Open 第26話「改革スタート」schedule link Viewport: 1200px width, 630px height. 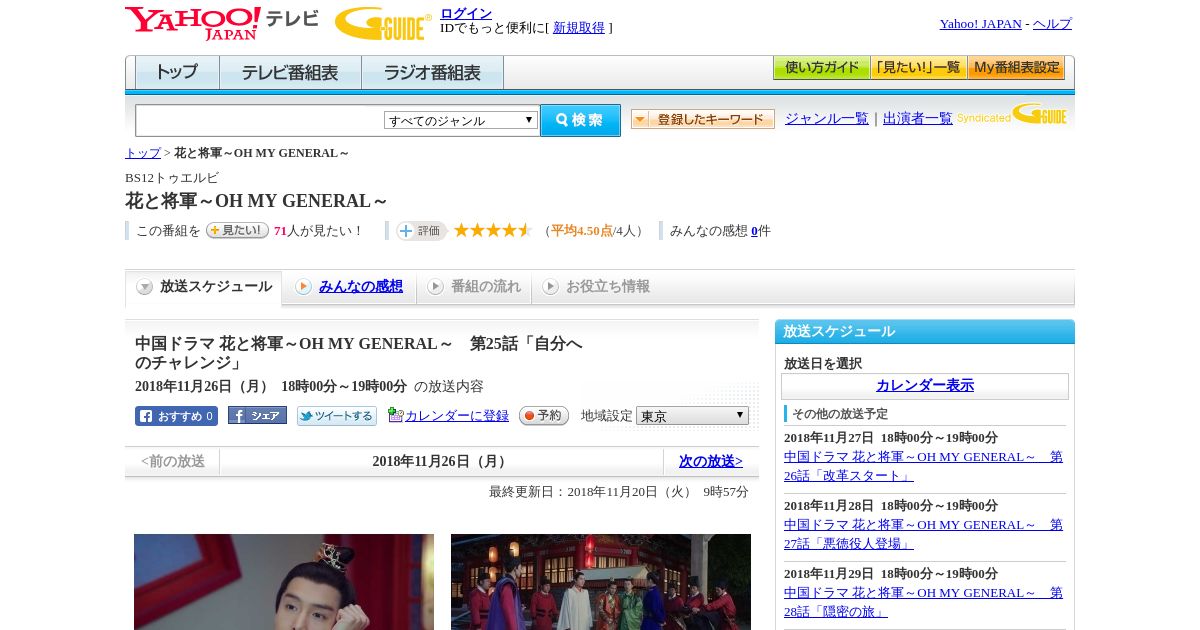(x=923, y=466)
